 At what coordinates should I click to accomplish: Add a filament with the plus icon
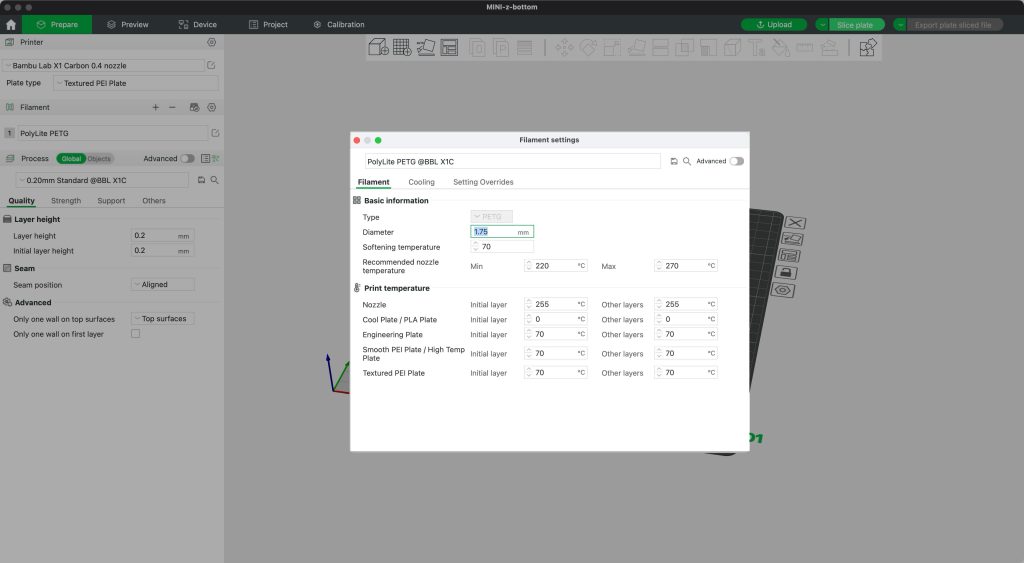point(155,107)
